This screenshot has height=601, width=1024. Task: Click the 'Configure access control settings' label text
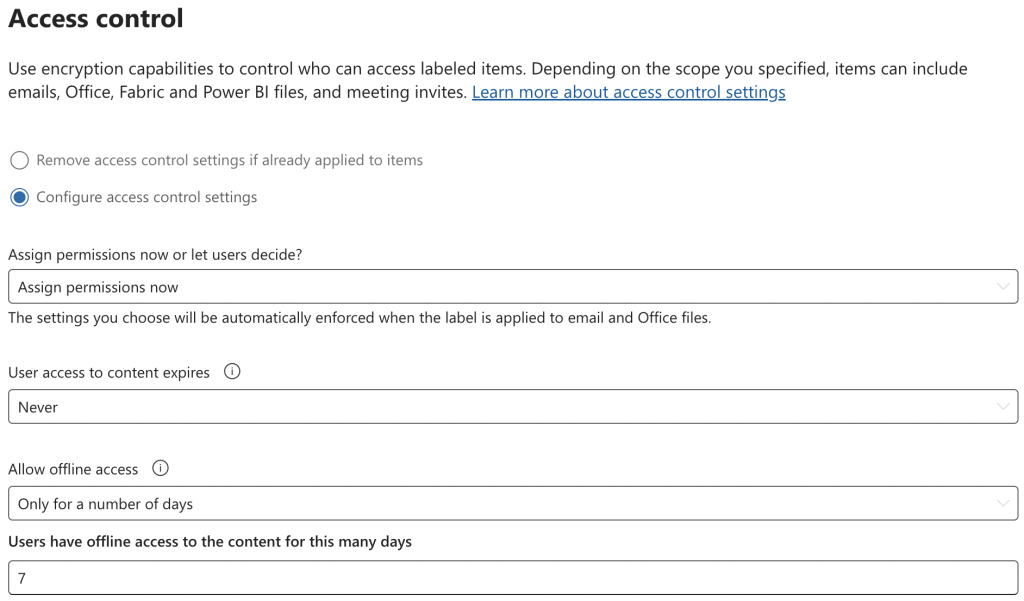click(x=146, y=198)
